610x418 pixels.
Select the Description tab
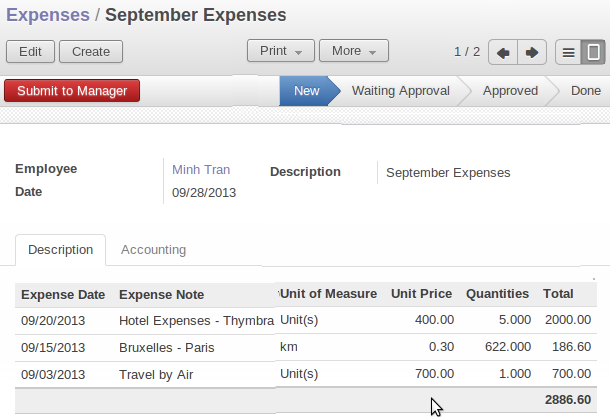[60, 250]
